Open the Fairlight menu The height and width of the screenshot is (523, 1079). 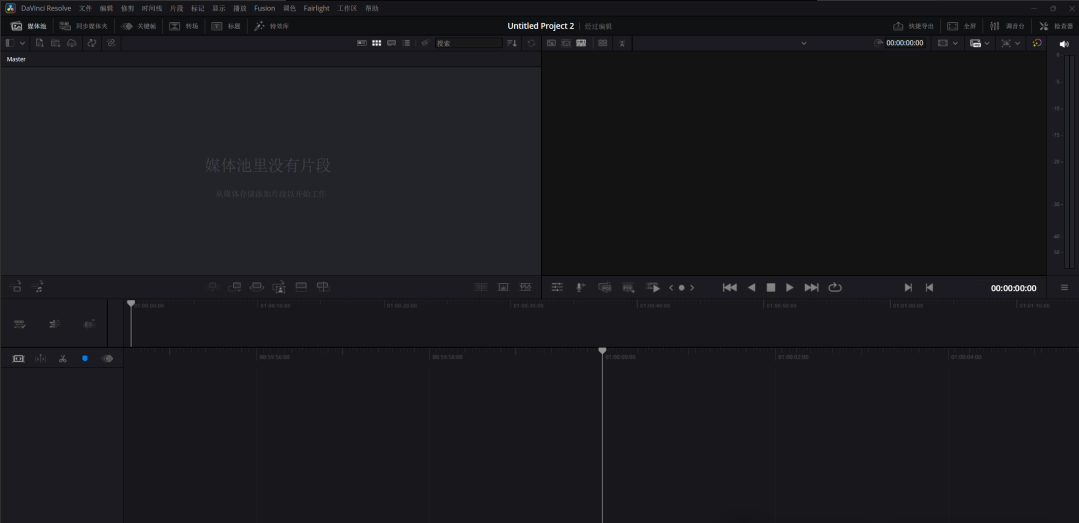[316, 8]
